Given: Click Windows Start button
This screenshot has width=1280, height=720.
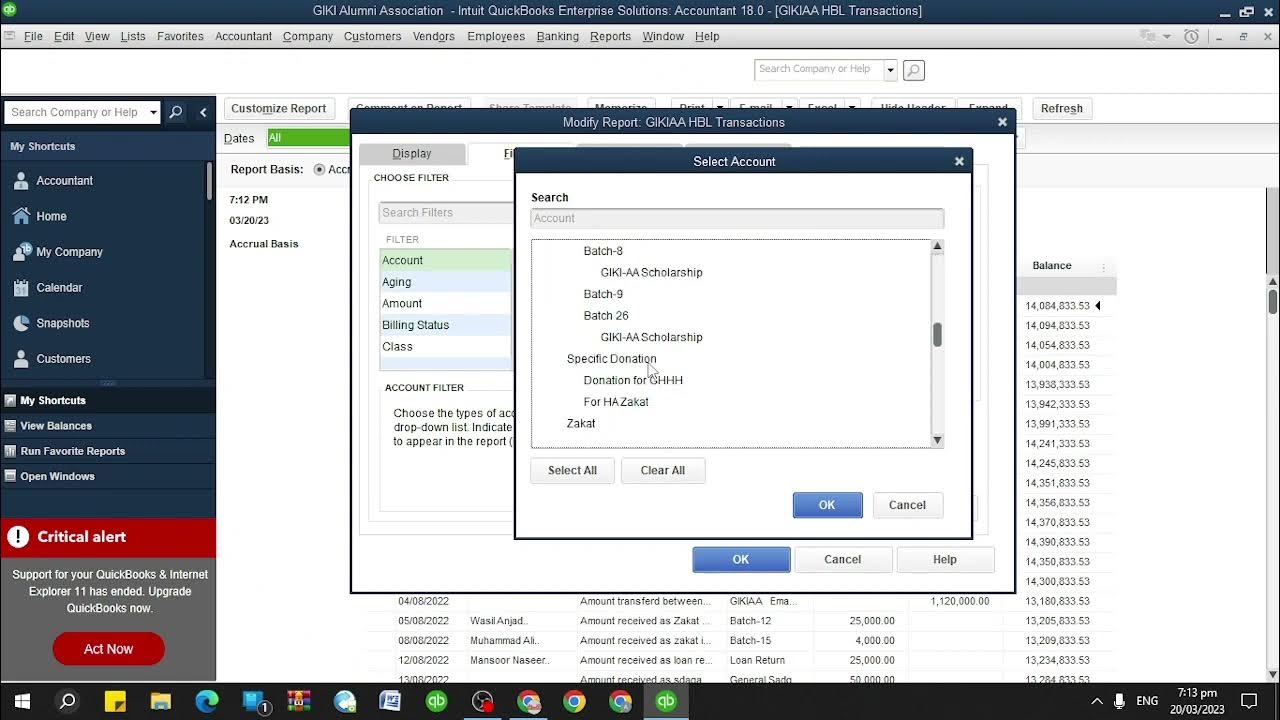Looking at the screenshot, I should coord(22,701).
